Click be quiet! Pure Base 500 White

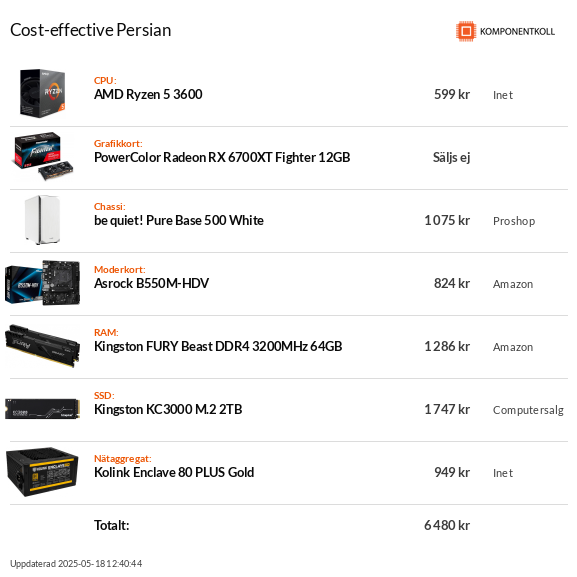(x=179, y=220)
